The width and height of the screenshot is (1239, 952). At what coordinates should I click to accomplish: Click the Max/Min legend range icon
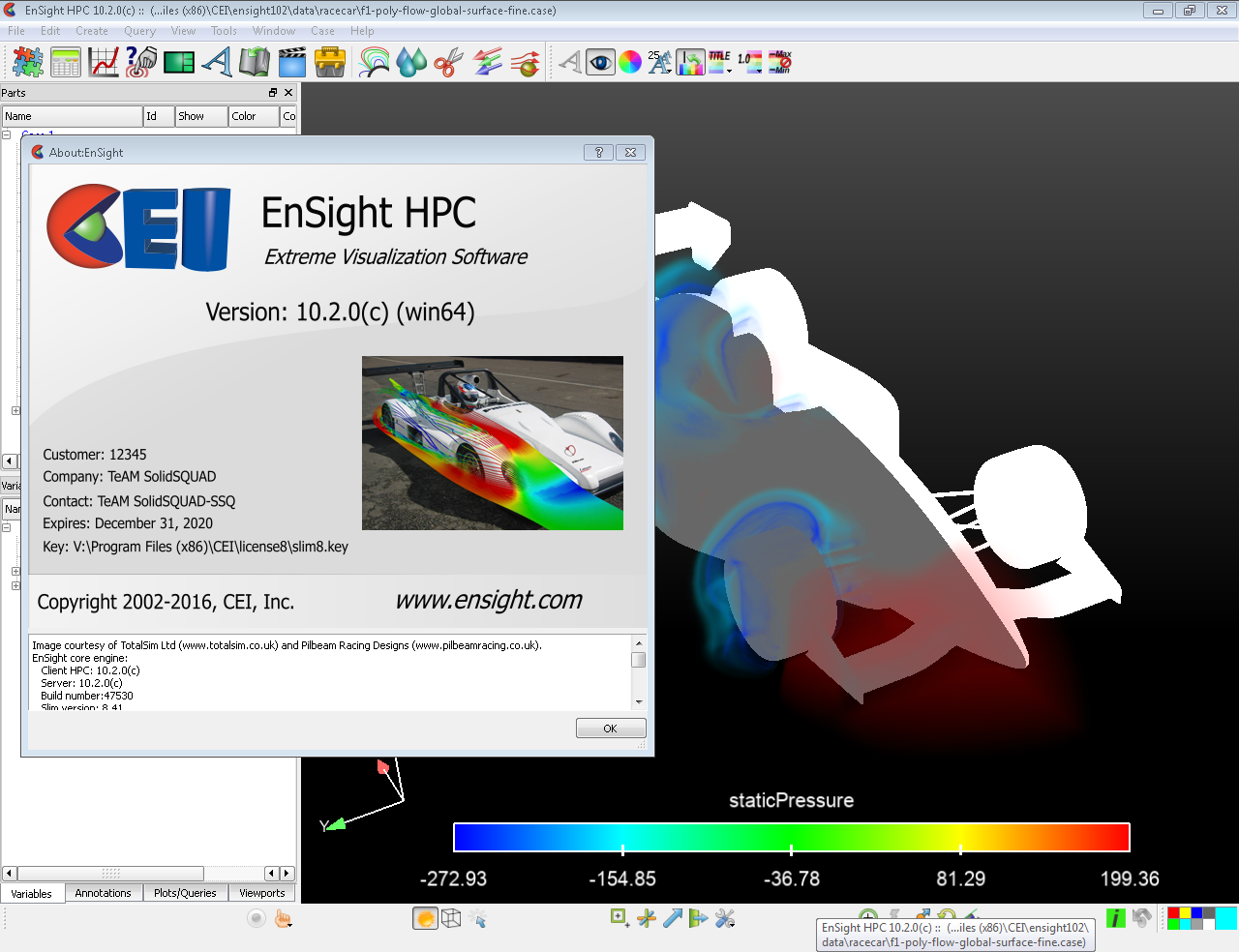coord(780,62)
